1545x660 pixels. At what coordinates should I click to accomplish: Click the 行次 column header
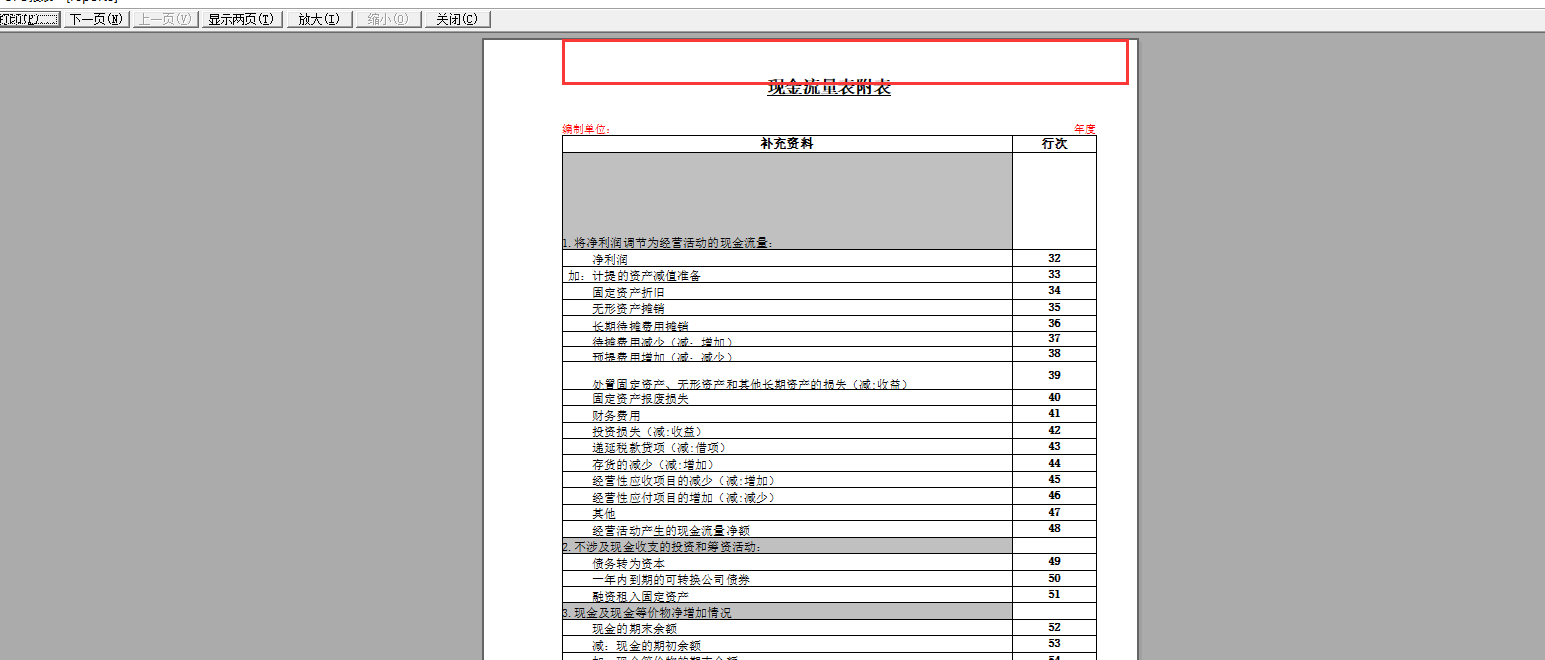(1054, 144)
